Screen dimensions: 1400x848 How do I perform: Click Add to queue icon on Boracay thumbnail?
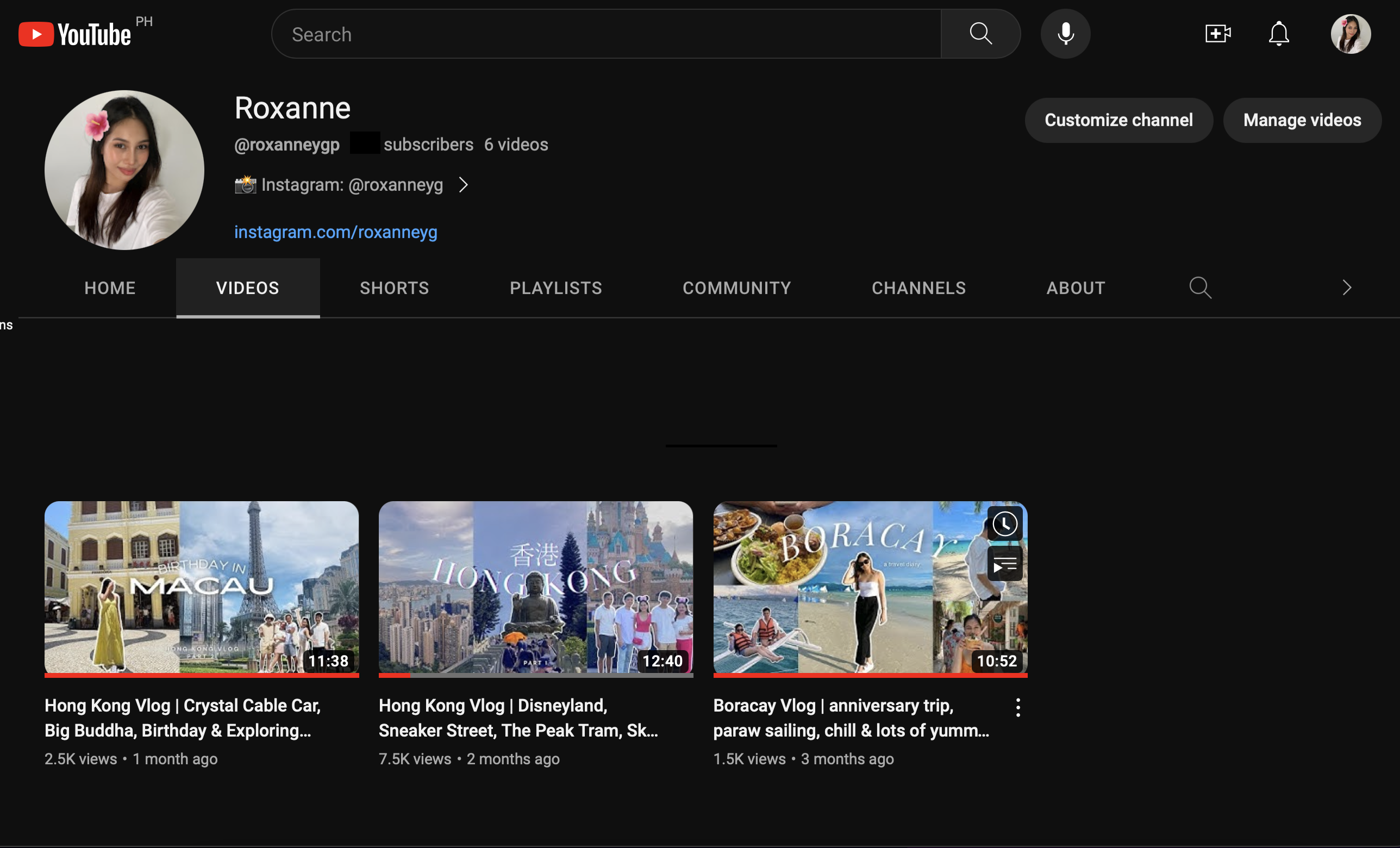click(1004, 564)
